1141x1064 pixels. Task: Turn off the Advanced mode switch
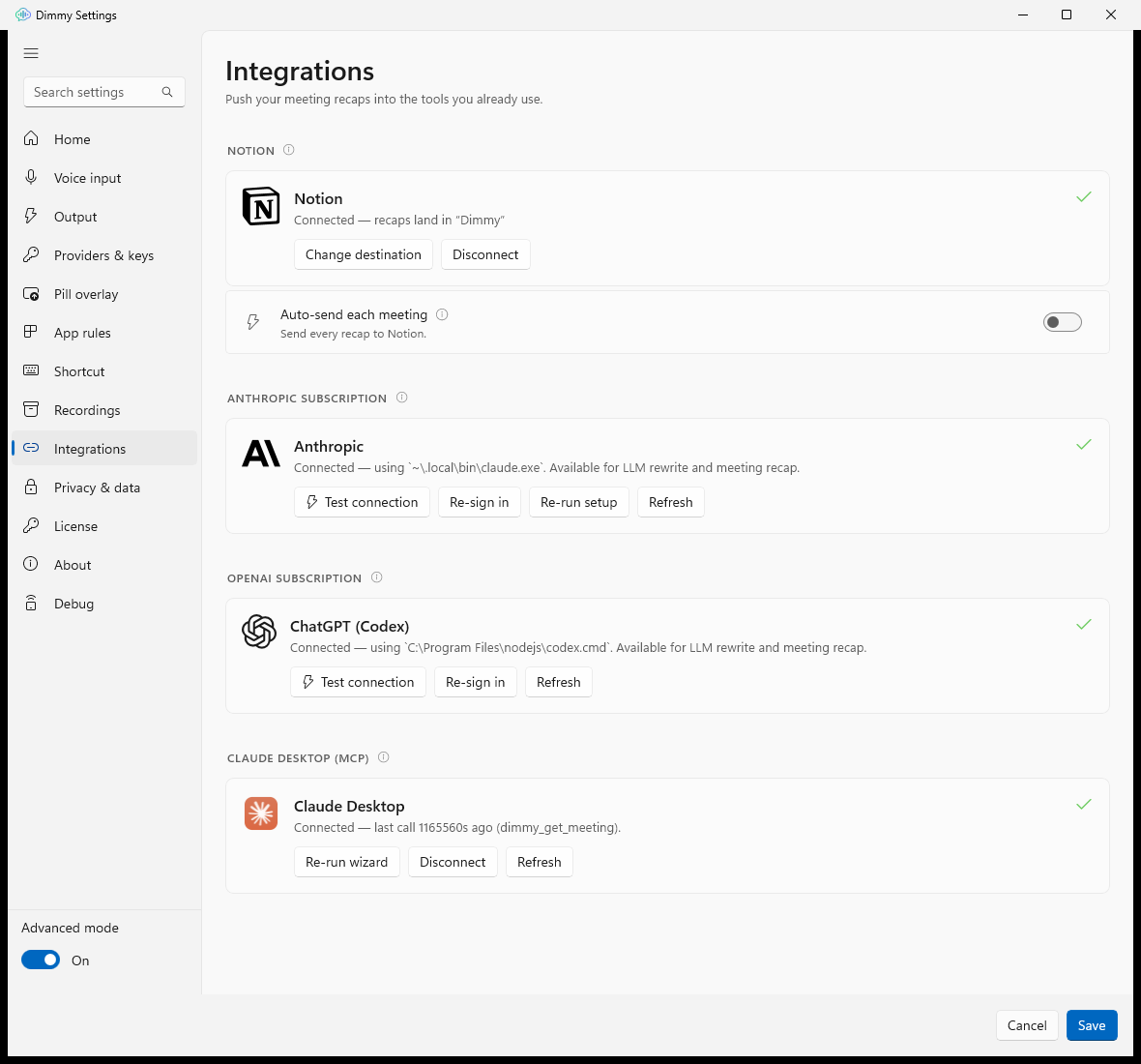[41, 960]
